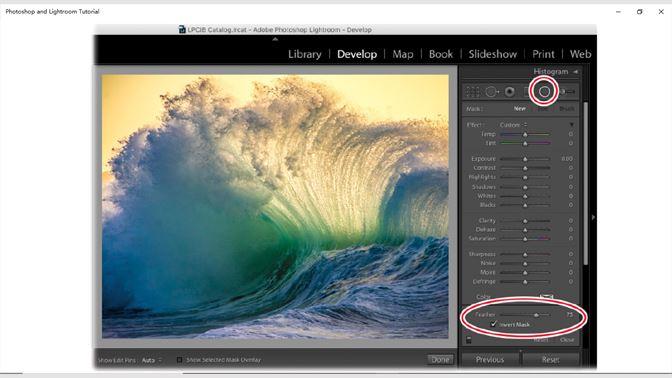Click the Contrast slider handle
This screenshot has height=378, width=672.
click(x=525, y=168)
